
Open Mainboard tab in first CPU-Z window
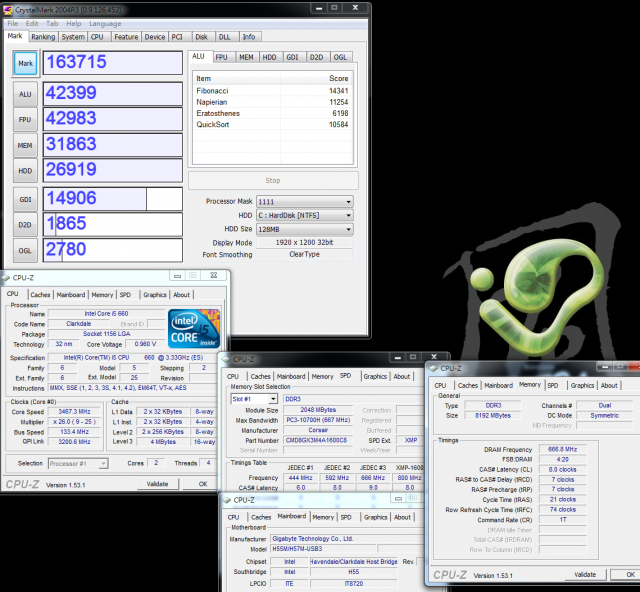(71, 295)
